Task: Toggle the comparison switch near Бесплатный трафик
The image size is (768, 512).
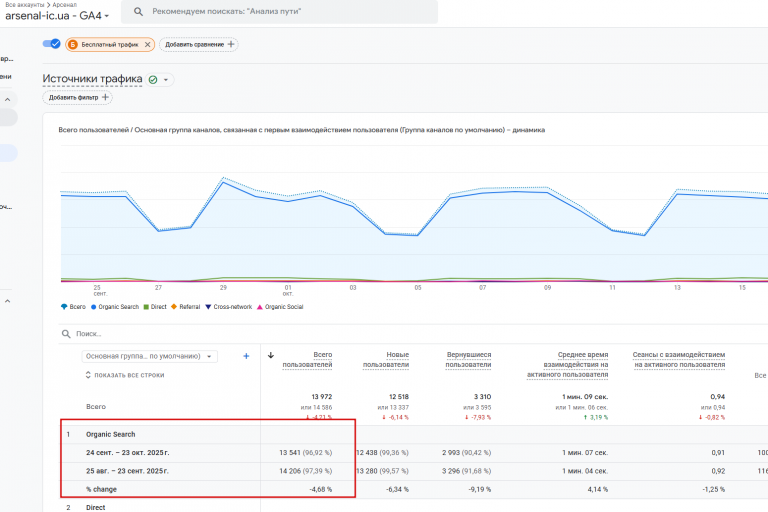Action: point(51,44)
